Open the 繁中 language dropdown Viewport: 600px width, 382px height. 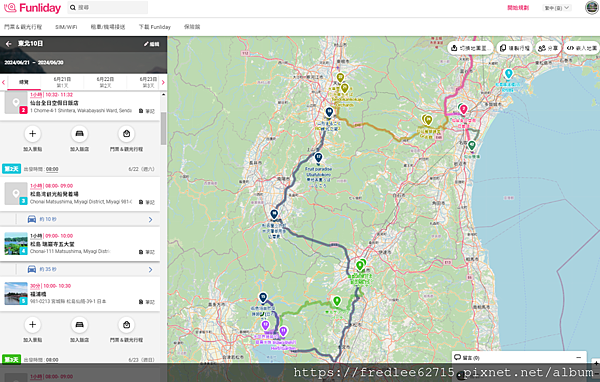557,8
